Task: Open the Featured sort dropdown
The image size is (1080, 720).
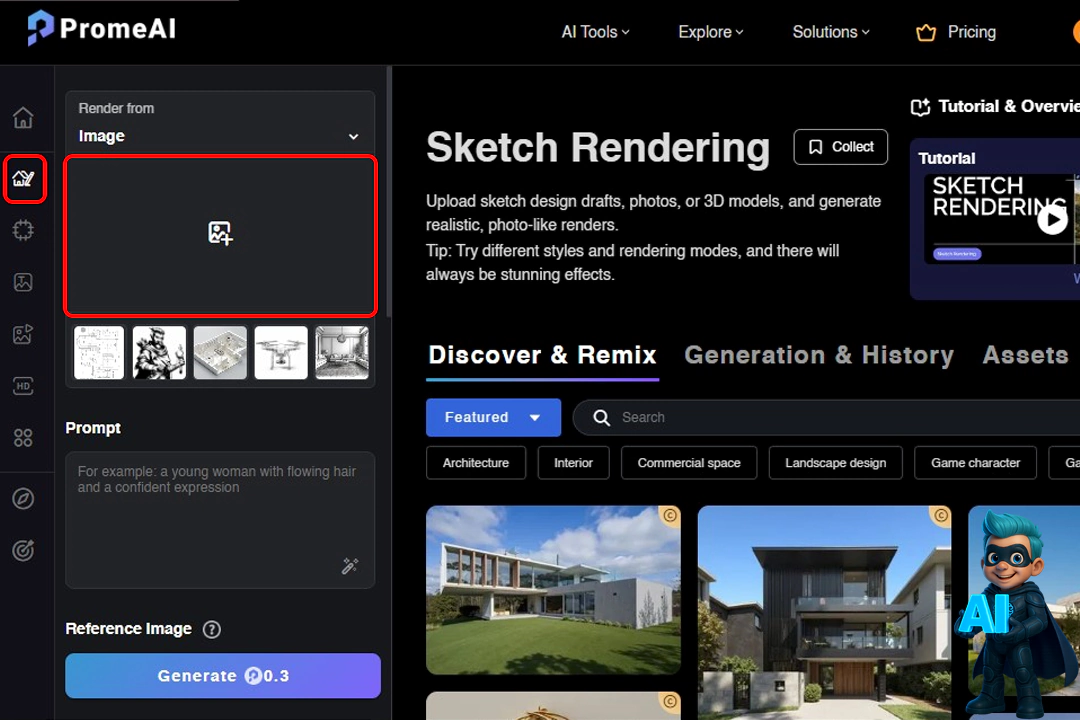Action: [493, 417]
